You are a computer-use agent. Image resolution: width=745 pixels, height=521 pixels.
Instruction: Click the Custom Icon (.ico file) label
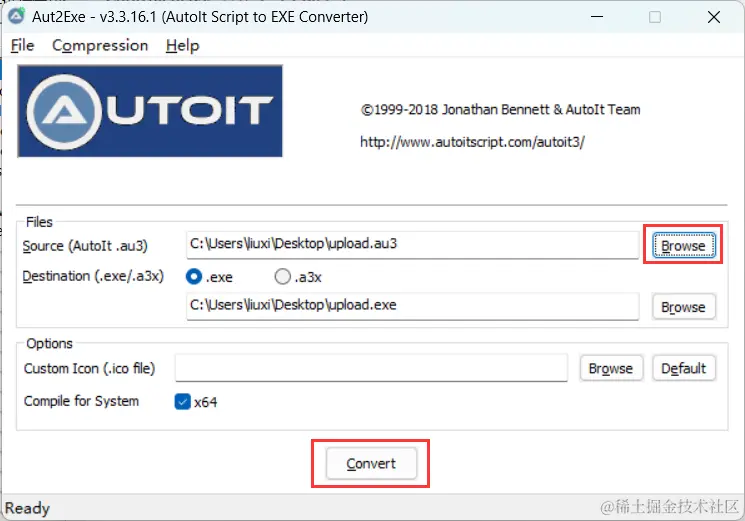[89, 369]
